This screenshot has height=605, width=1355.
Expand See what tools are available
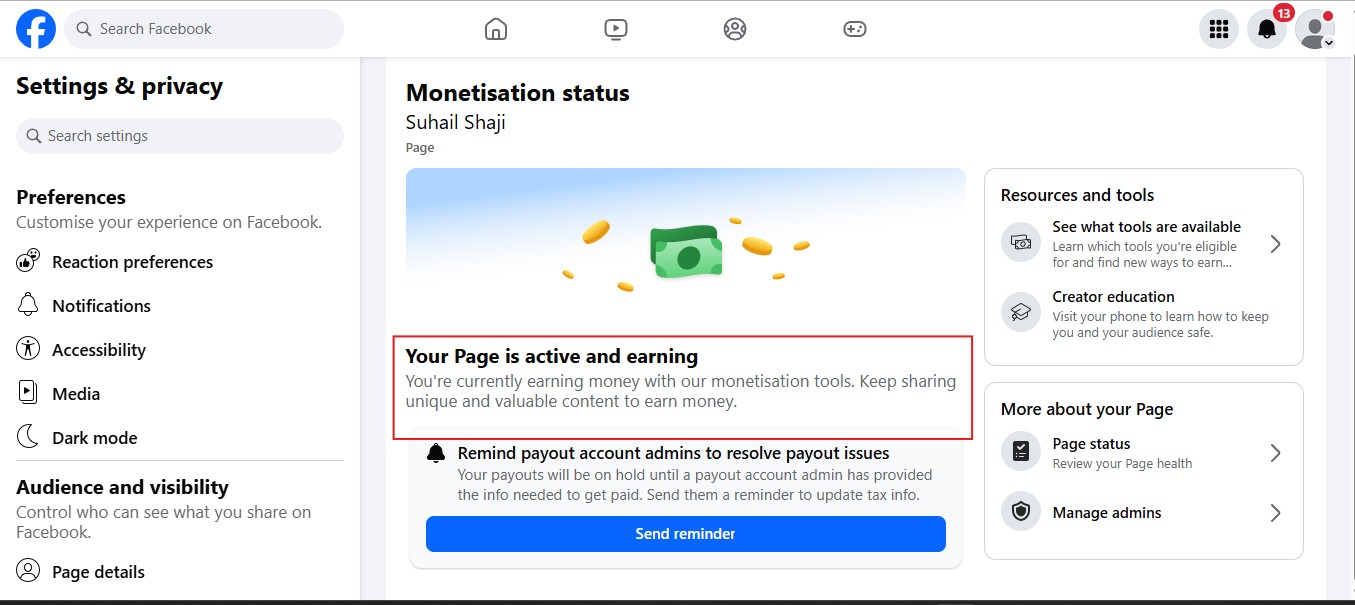[x=1275, y=244]
